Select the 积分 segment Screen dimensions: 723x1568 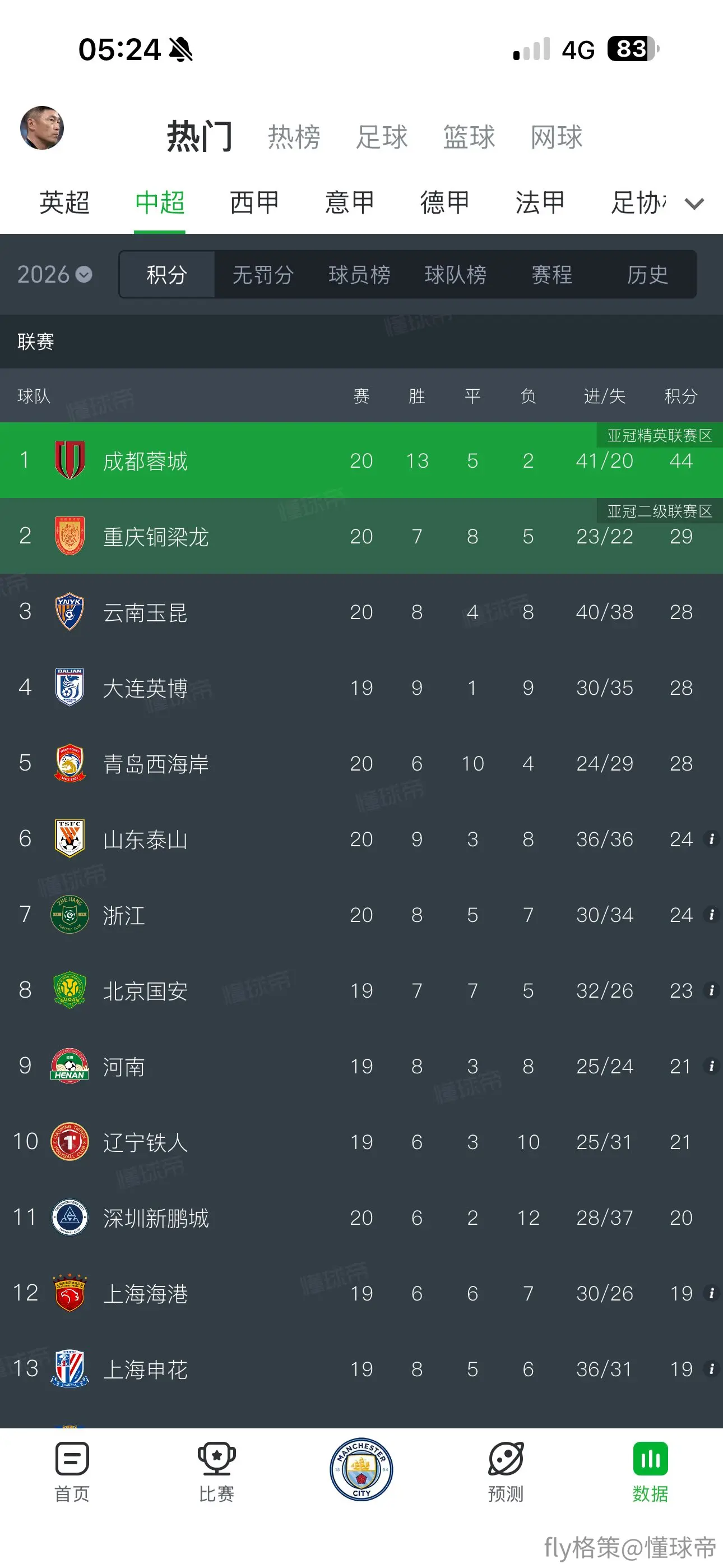pyautogui.click(x=167, y=275)
